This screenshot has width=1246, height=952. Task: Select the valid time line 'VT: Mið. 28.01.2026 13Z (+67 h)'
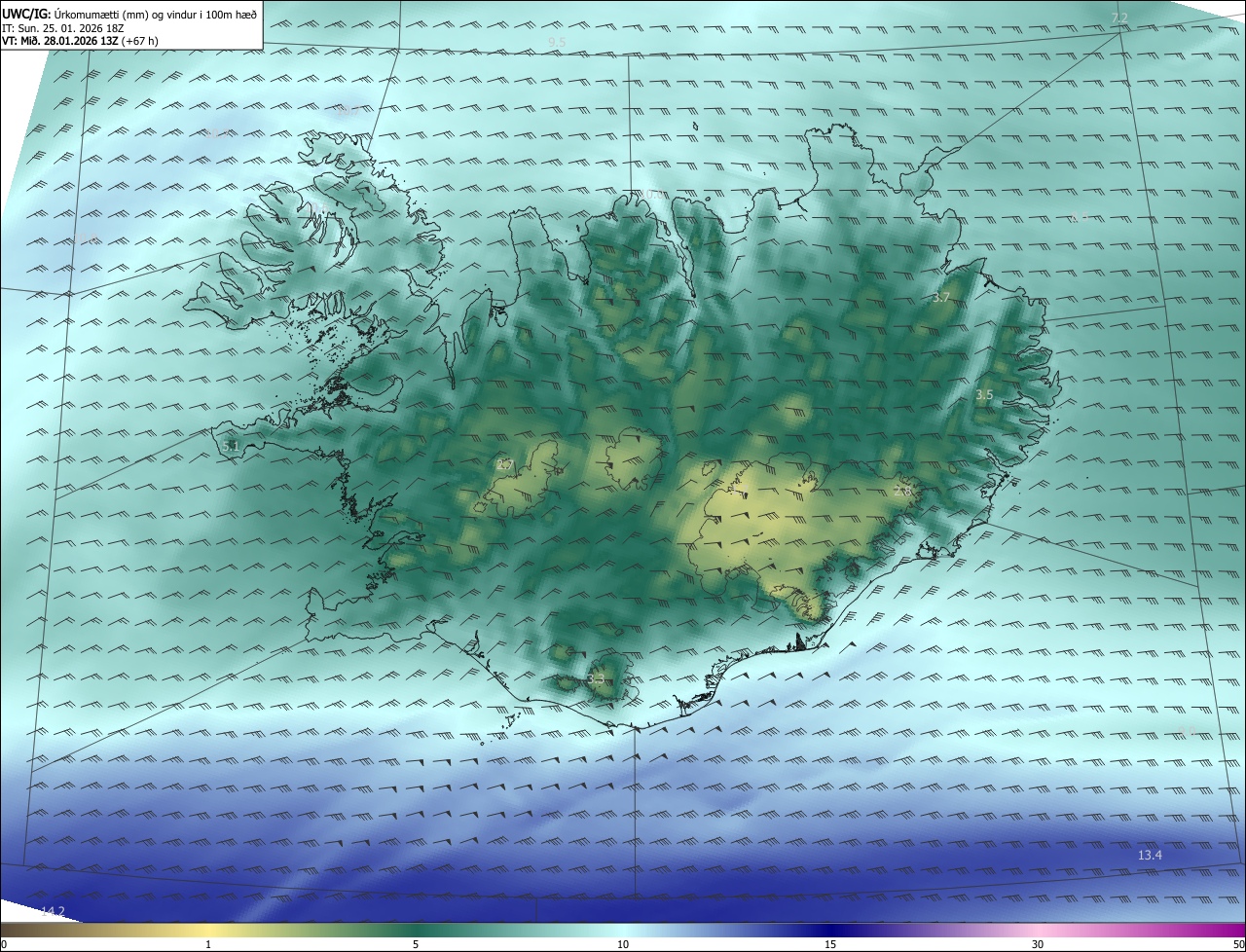(80, 41)
